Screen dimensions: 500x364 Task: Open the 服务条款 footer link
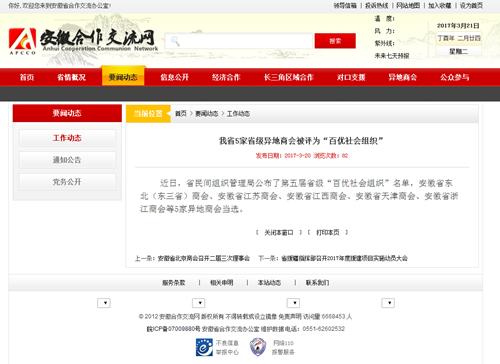coord(174,283)
